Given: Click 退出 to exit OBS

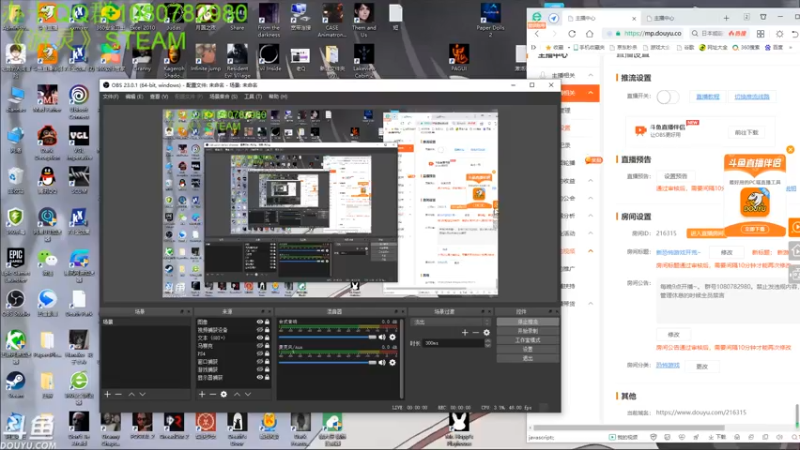Looking at the screenshot, I should tap(528, 359).
